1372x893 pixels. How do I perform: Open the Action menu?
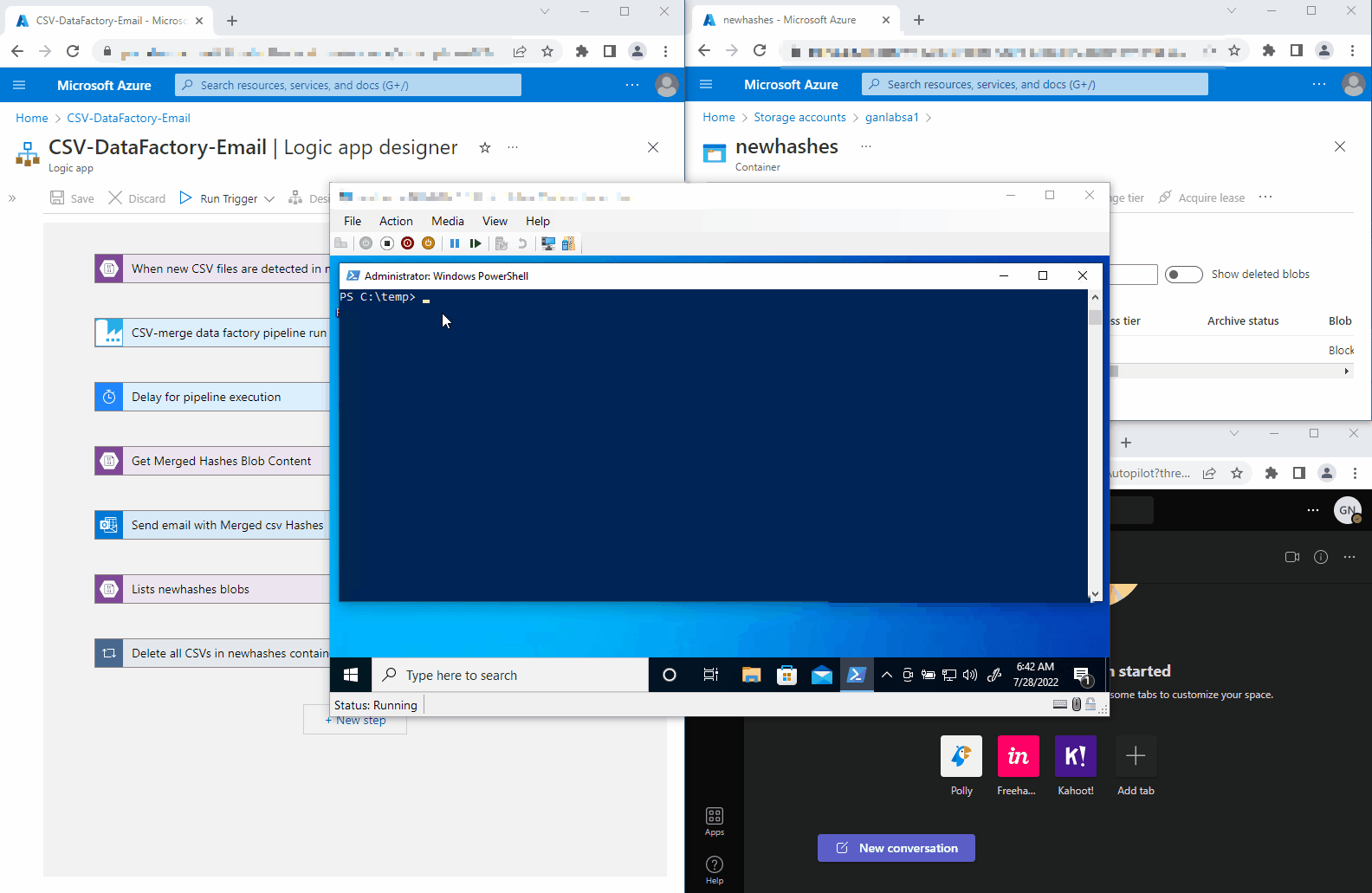click(396, 221)
